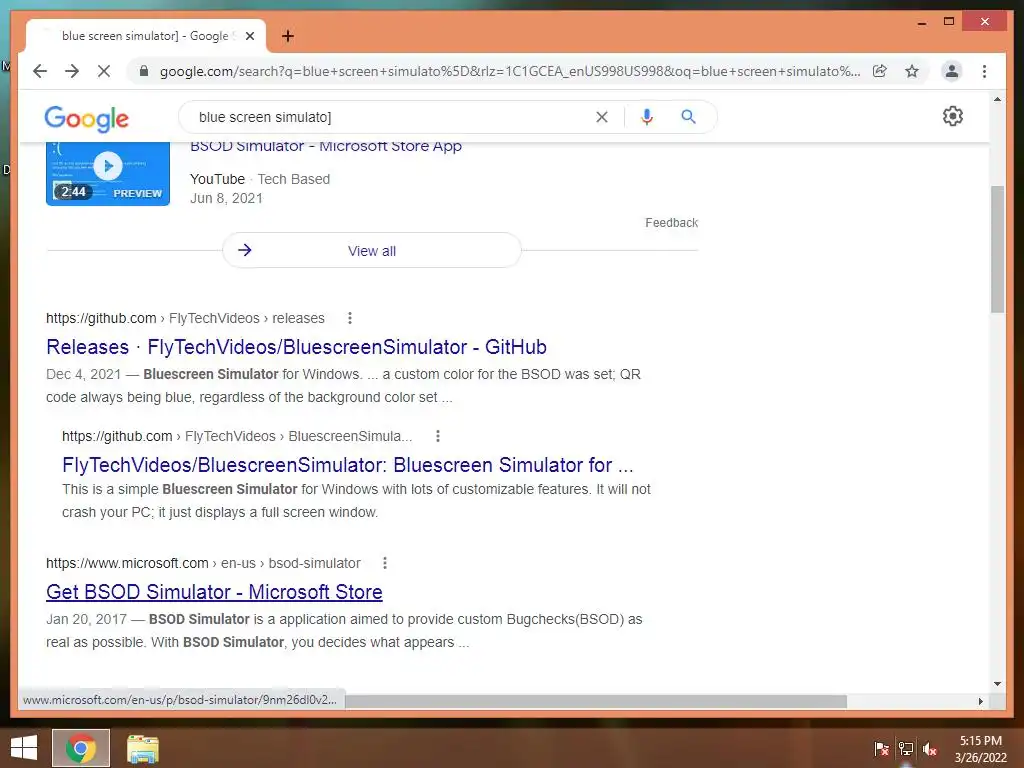The width and height of the screenshot is (1024, 768).
Task: Click the Google logo
Action: pyautogui.click(x=86, y=119)
